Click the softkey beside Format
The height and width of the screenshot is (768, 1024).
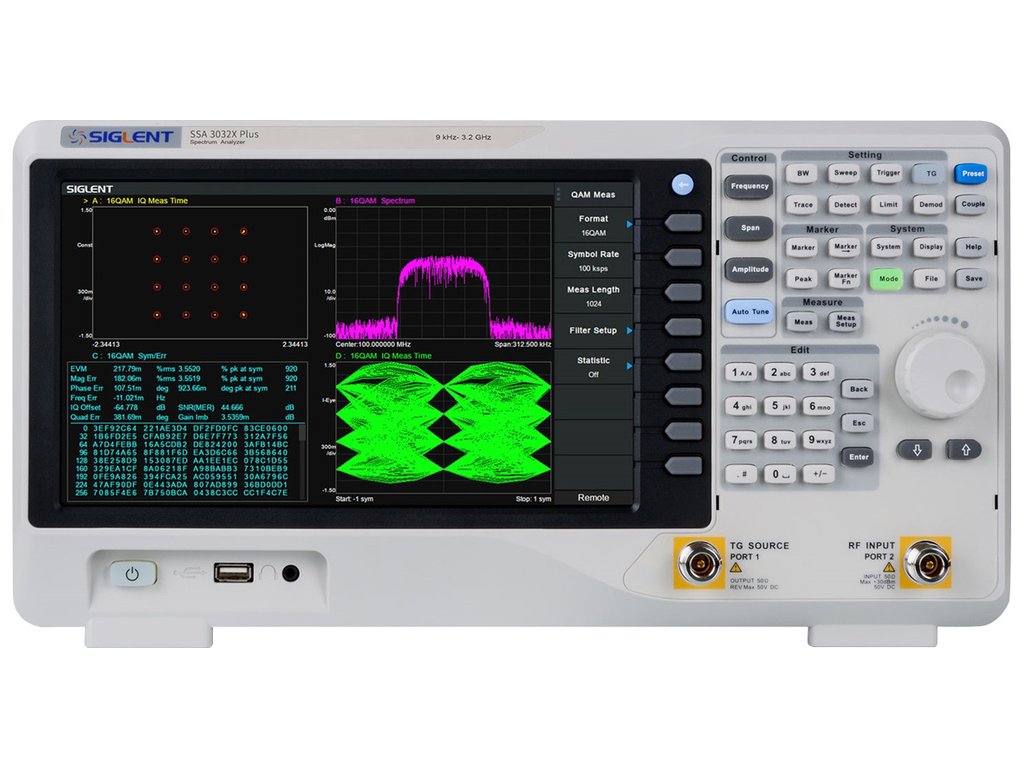pos(683,223)
